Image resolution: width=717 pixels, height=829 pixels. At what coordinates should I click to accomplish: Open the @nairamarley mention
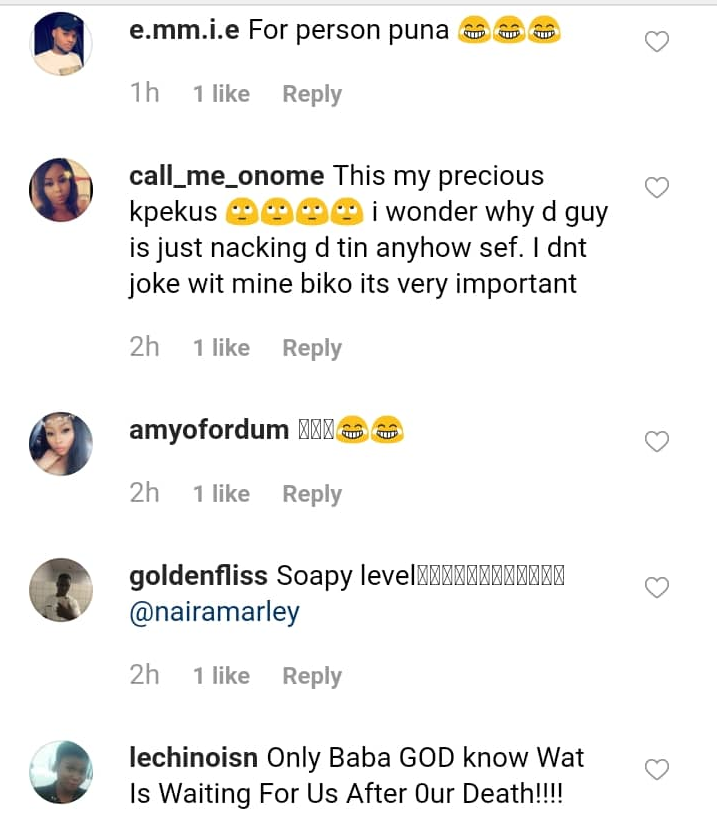(215, 611)
